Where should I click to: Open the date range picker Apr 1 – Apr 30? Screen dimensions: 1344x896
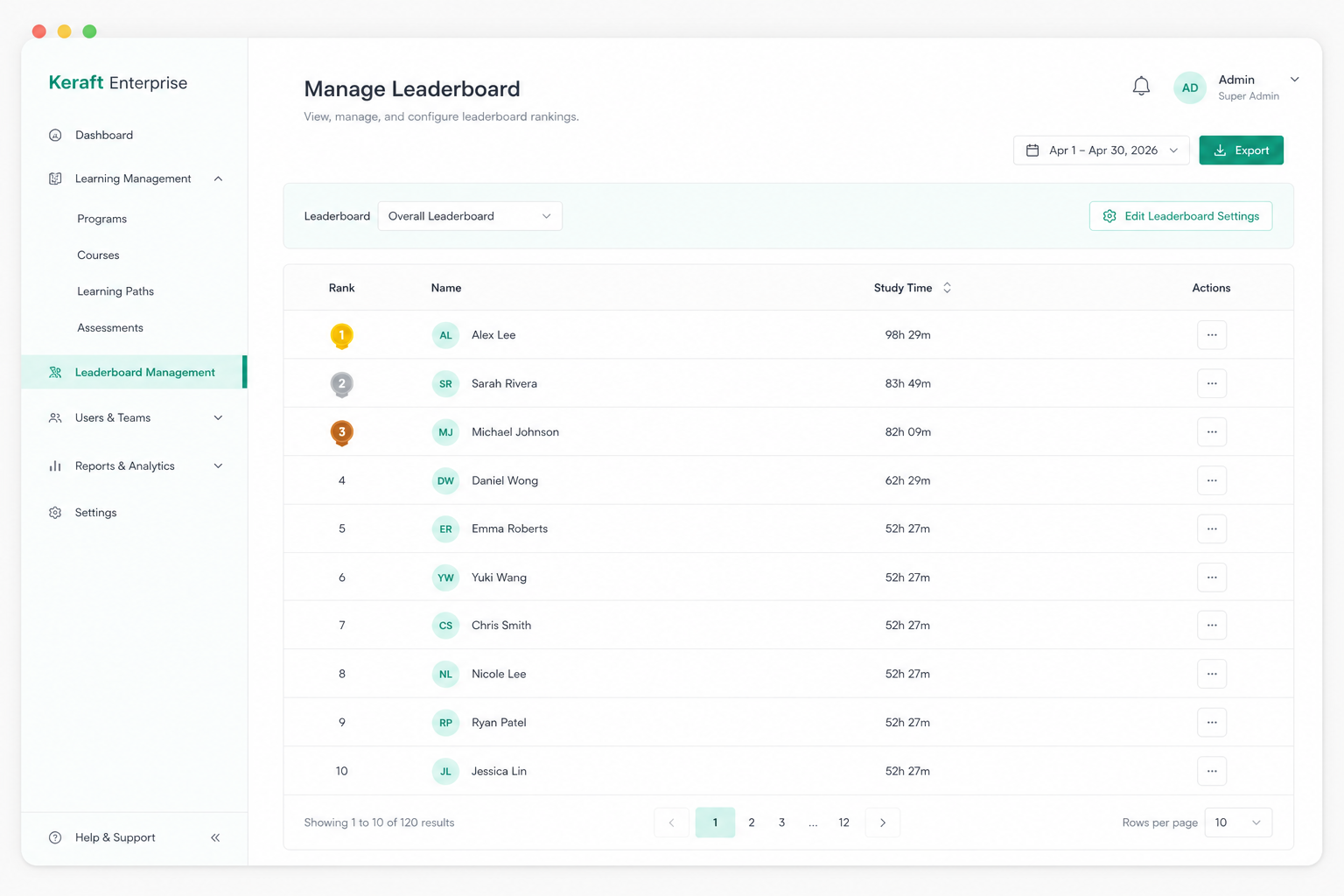click(x=1101, y=150)
